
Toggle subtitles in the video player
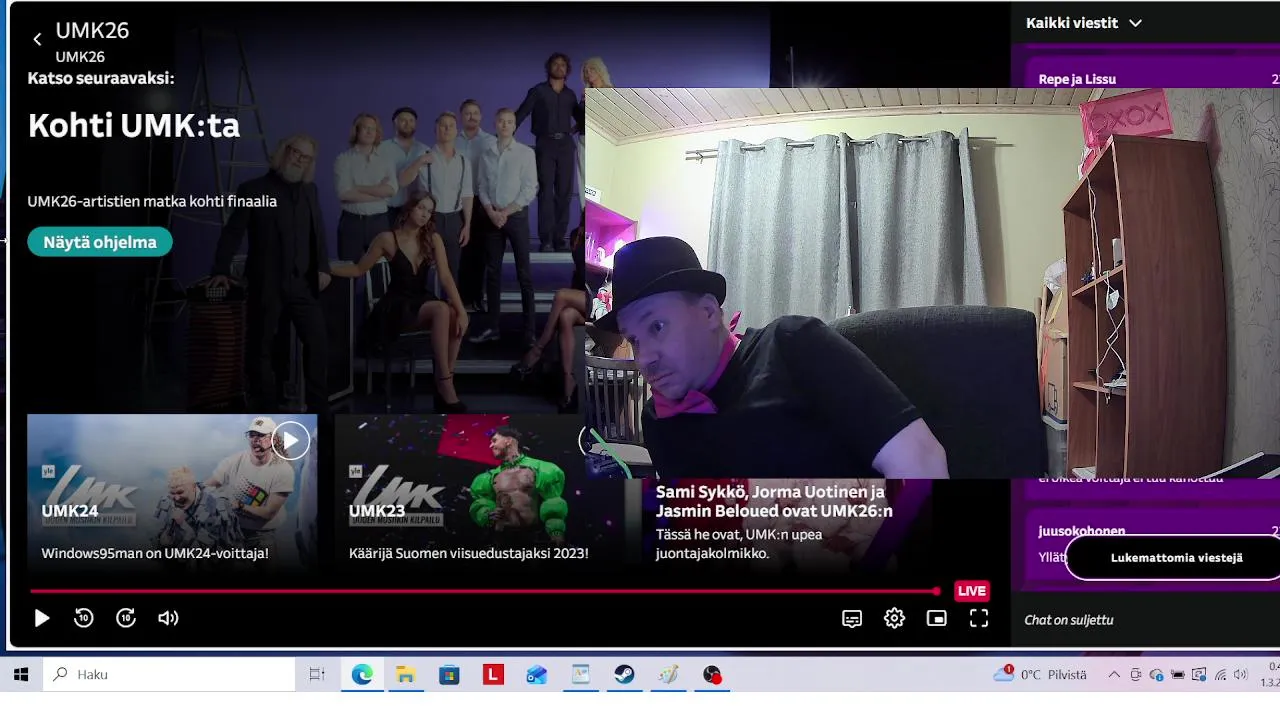pyautogui.click(x=852, y=619)
